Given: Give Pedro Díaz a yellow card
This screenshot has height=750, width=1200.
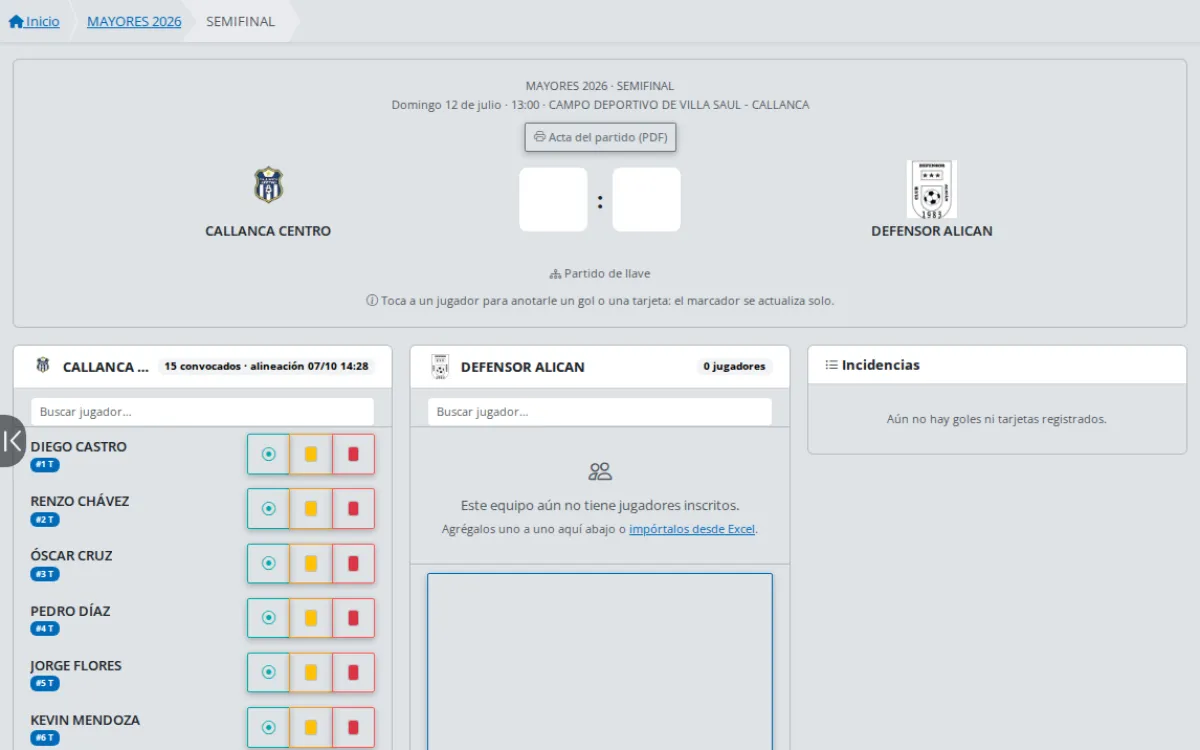Looking at the screenshot, I should (x=311, y=618).
